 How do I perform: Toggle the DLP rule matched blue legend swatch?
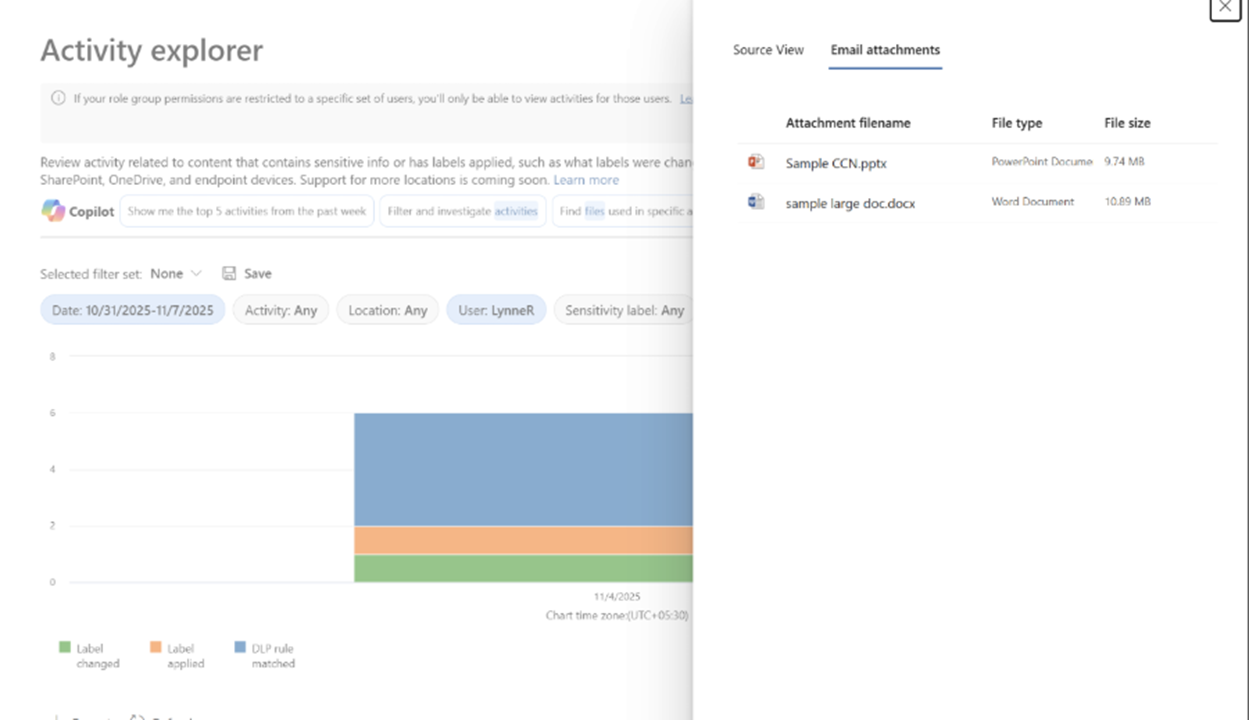coord(240,648)
